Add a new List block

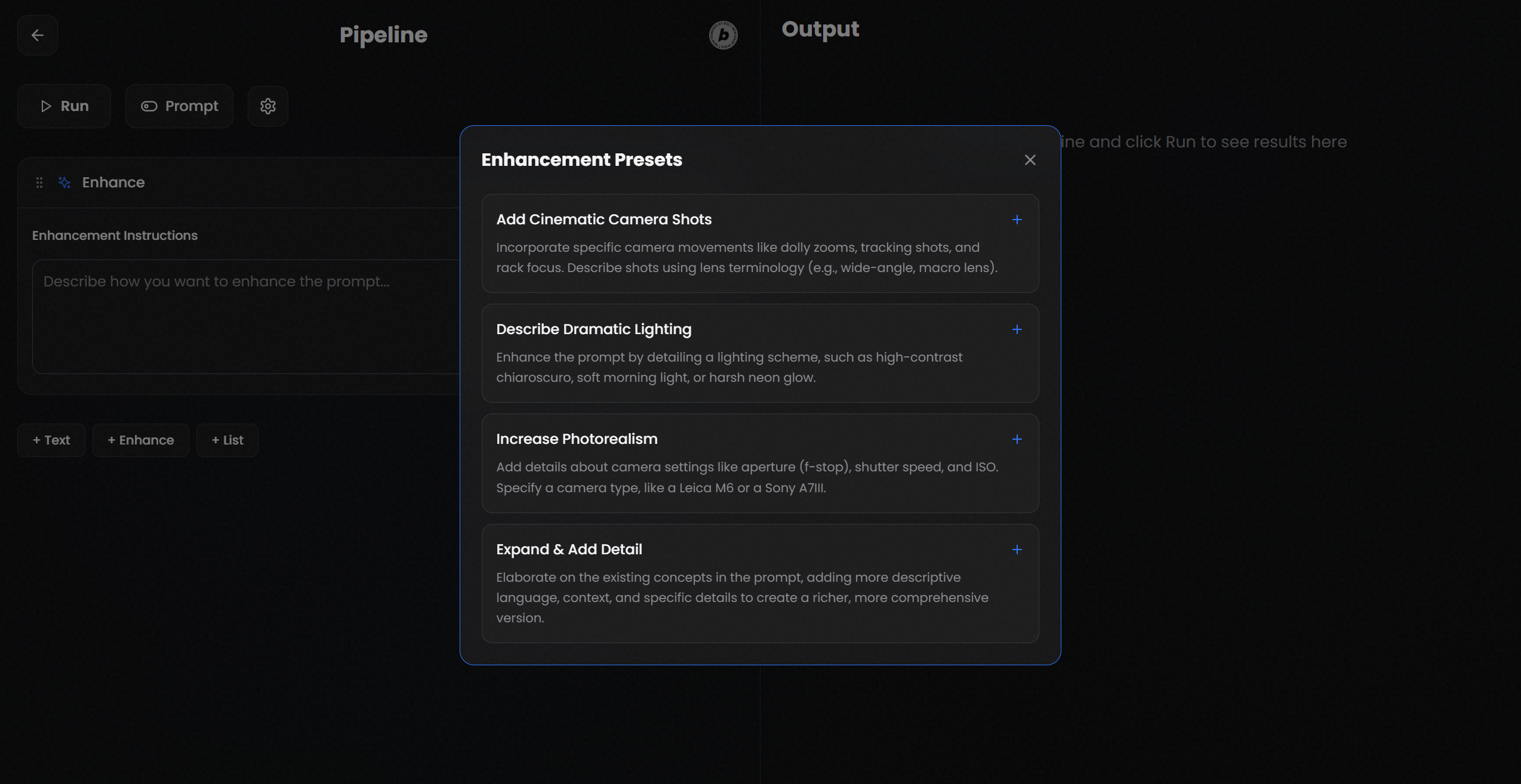tap(227, 440)
